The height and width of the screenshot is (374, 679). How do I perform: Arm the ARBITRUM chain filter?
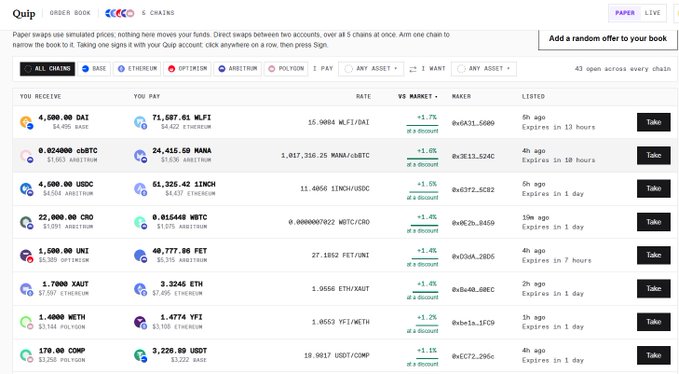pyautogui.click(x=238, y=69)
